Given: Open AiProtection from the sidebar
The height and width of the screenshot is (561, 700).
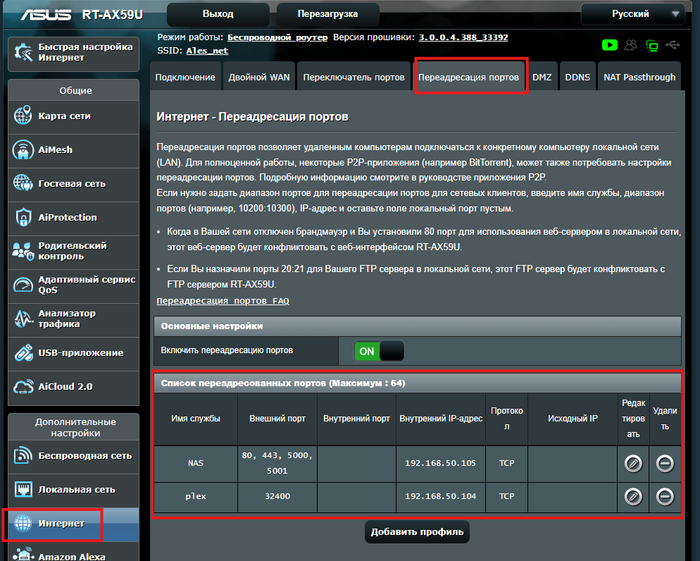Looking at the screenshot, I should (67, 217).
